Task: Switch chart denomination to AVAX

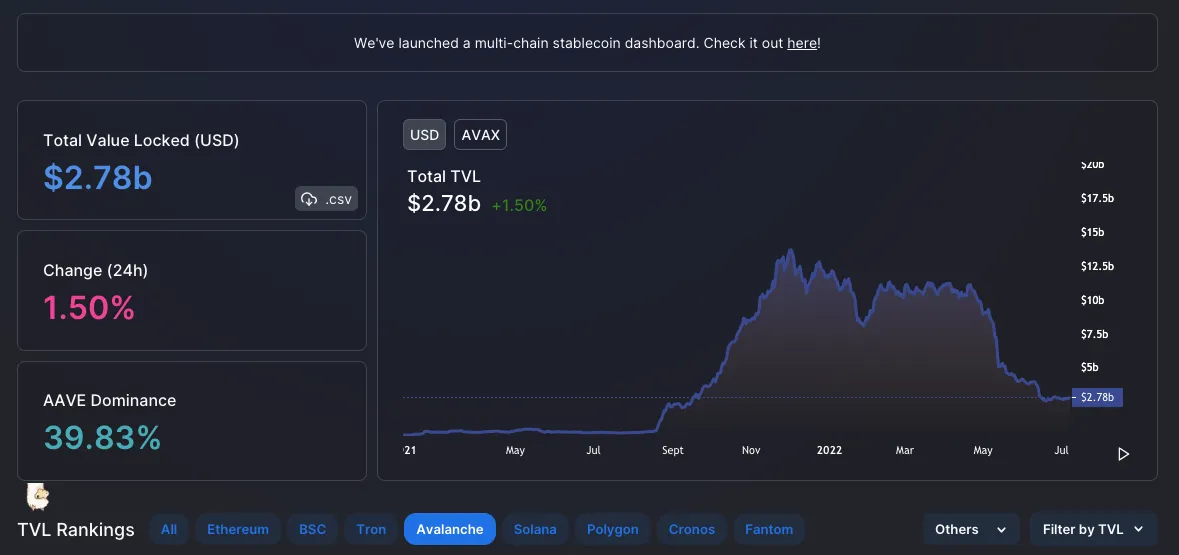Action: click(x=480, y=135)
